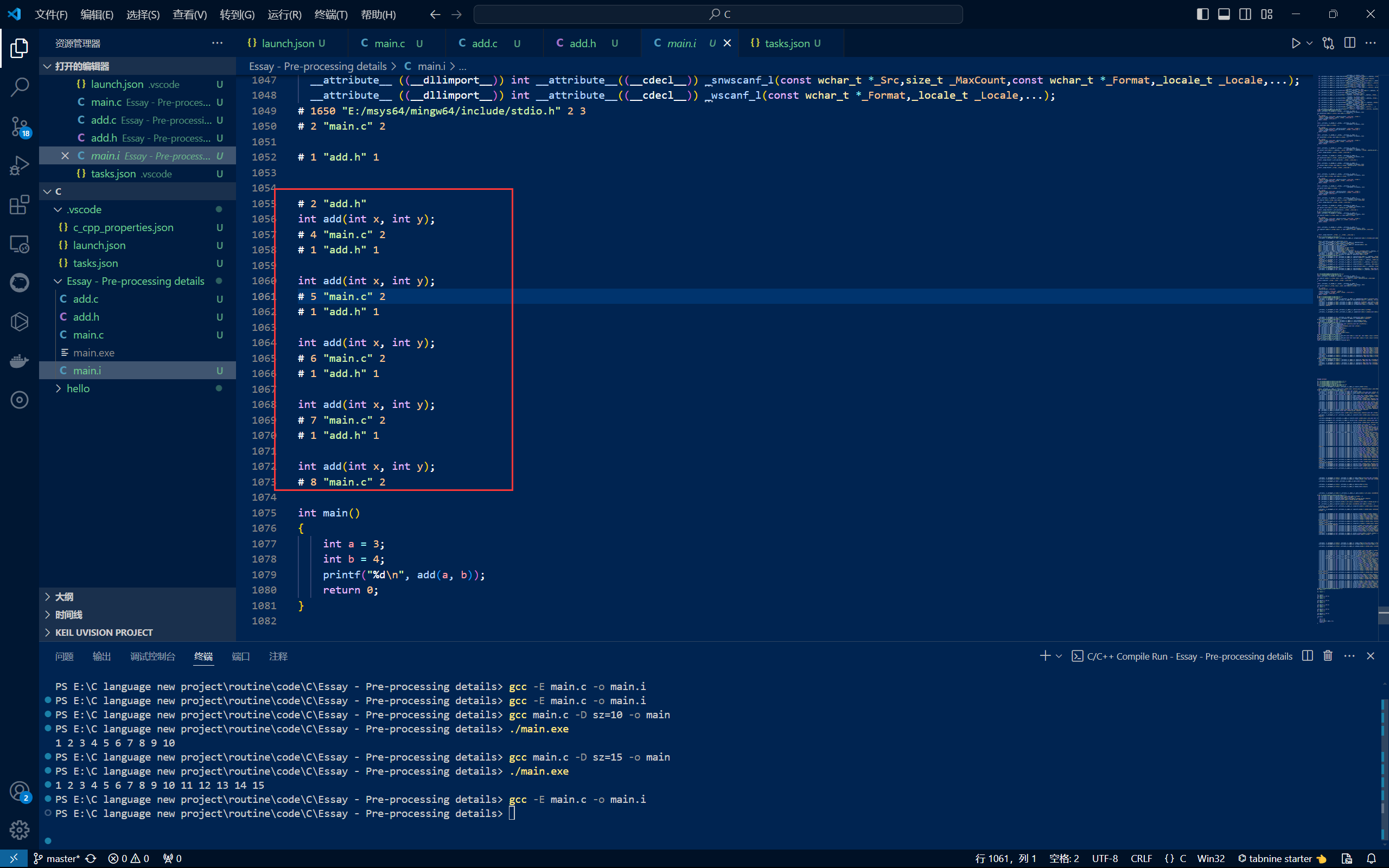
Task: Click the command center search box
Action: (x=718, y=14)
